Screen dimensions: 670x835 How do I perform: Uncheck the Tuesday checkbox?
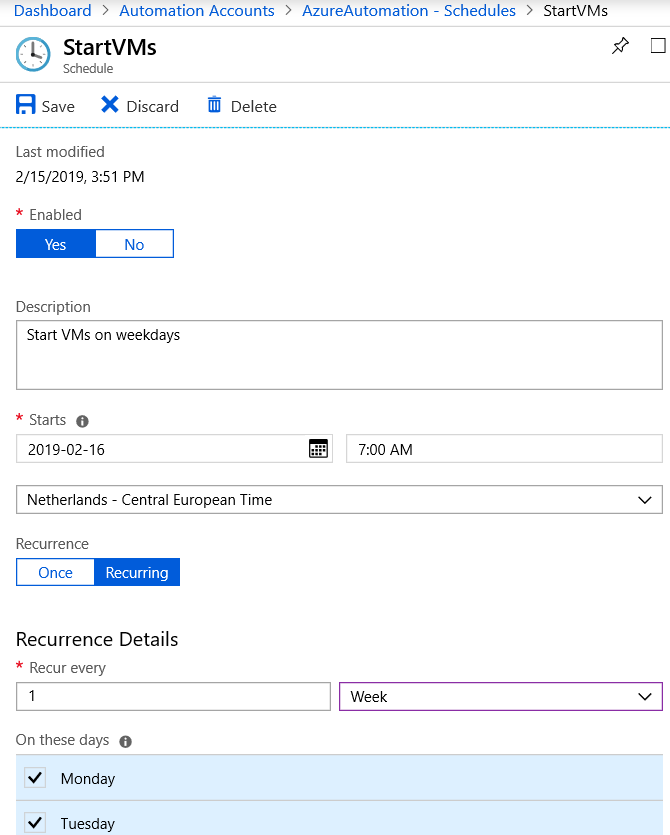(x=36, y=823)
